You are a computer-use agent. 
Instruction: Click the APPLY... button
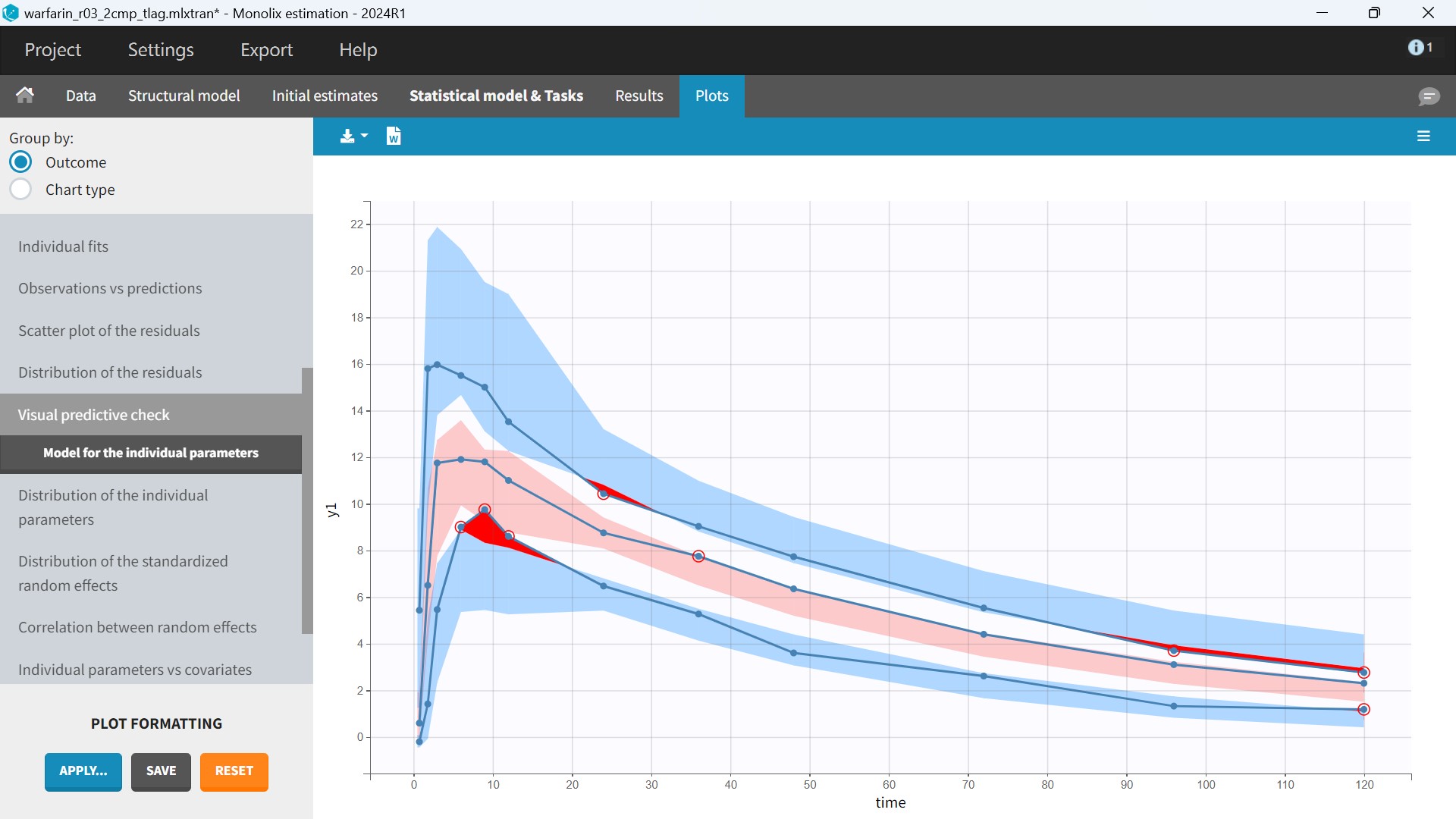[x=83, y=771]
